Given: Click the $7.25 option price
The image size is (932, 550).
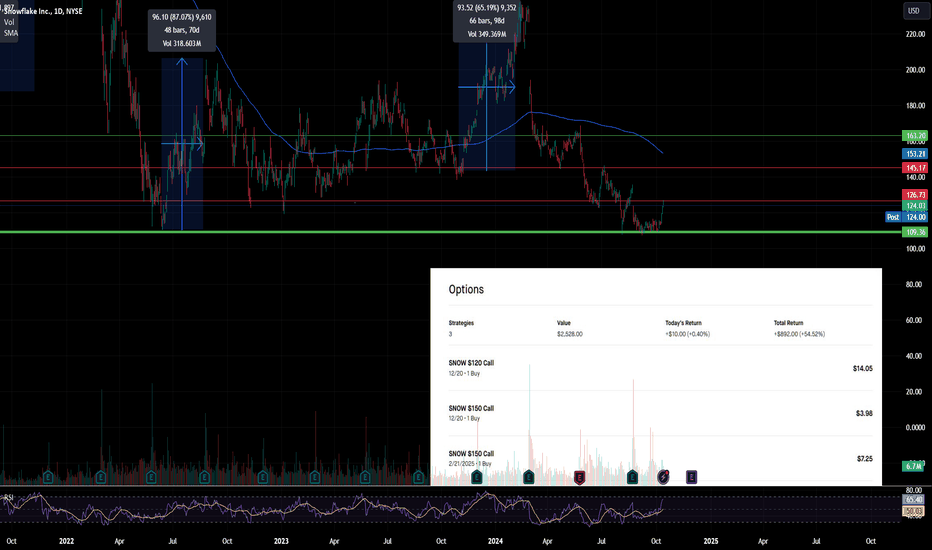Looking at the screenshot, I should tap(865, 459).
